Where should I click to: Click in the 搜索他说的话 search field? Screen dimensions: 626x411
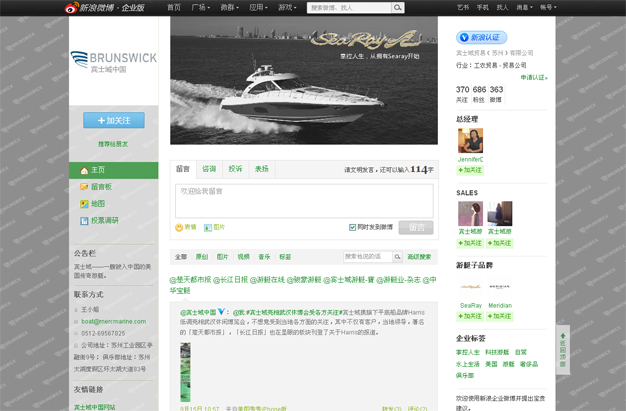click(x=367, y=257)
